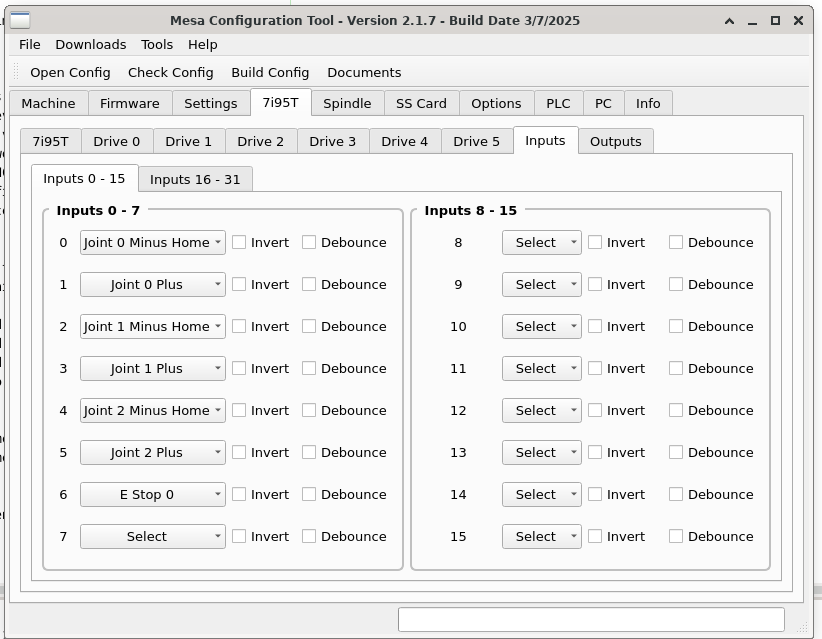This screenshot has width=822, height=639.
Task: Switch to the Settings tab
Action: tap(211, 103)
